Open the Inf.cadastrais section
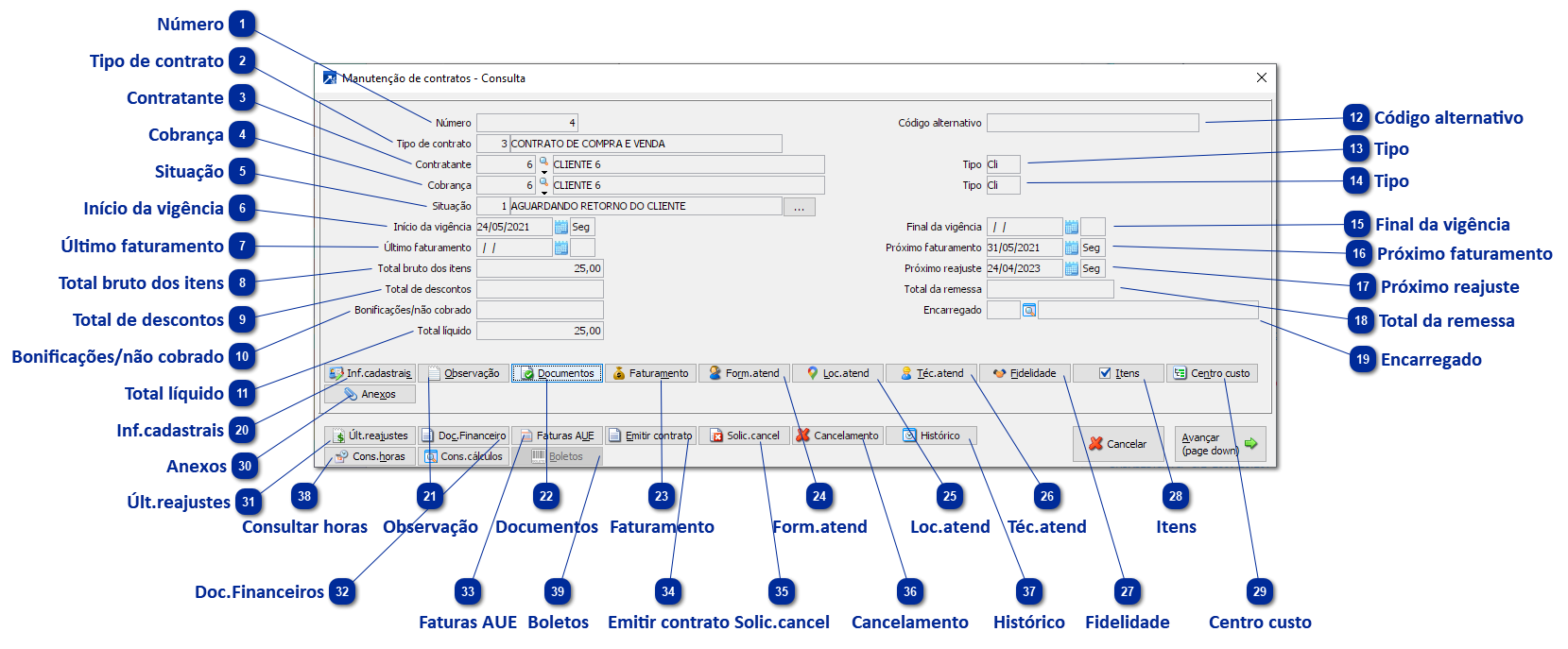The height and width of the screenshot is (649, 1568). 370,373
